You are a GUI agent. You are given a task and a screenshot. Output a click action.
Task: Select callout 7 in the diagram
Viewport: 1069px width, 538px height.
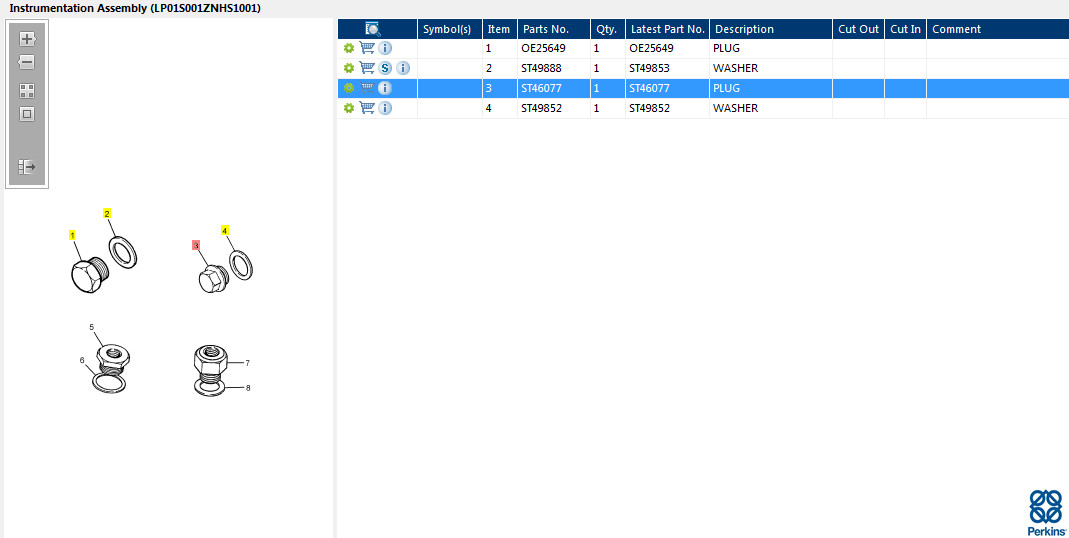247,363
